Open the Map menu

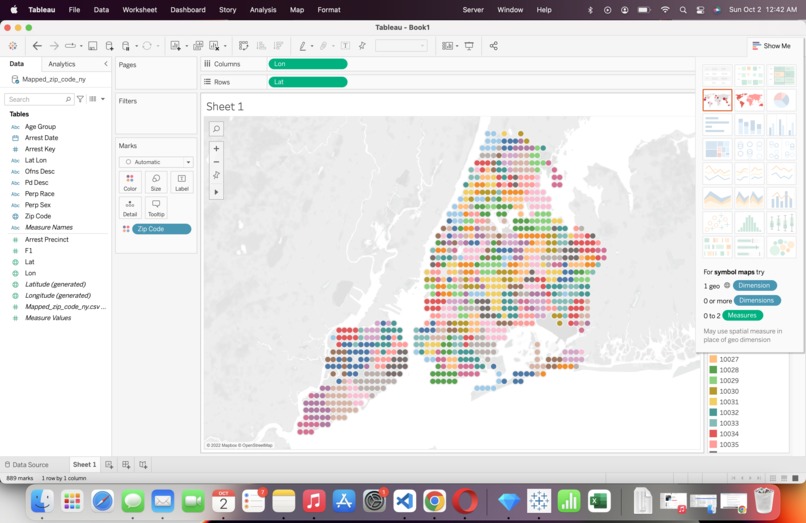297,10
